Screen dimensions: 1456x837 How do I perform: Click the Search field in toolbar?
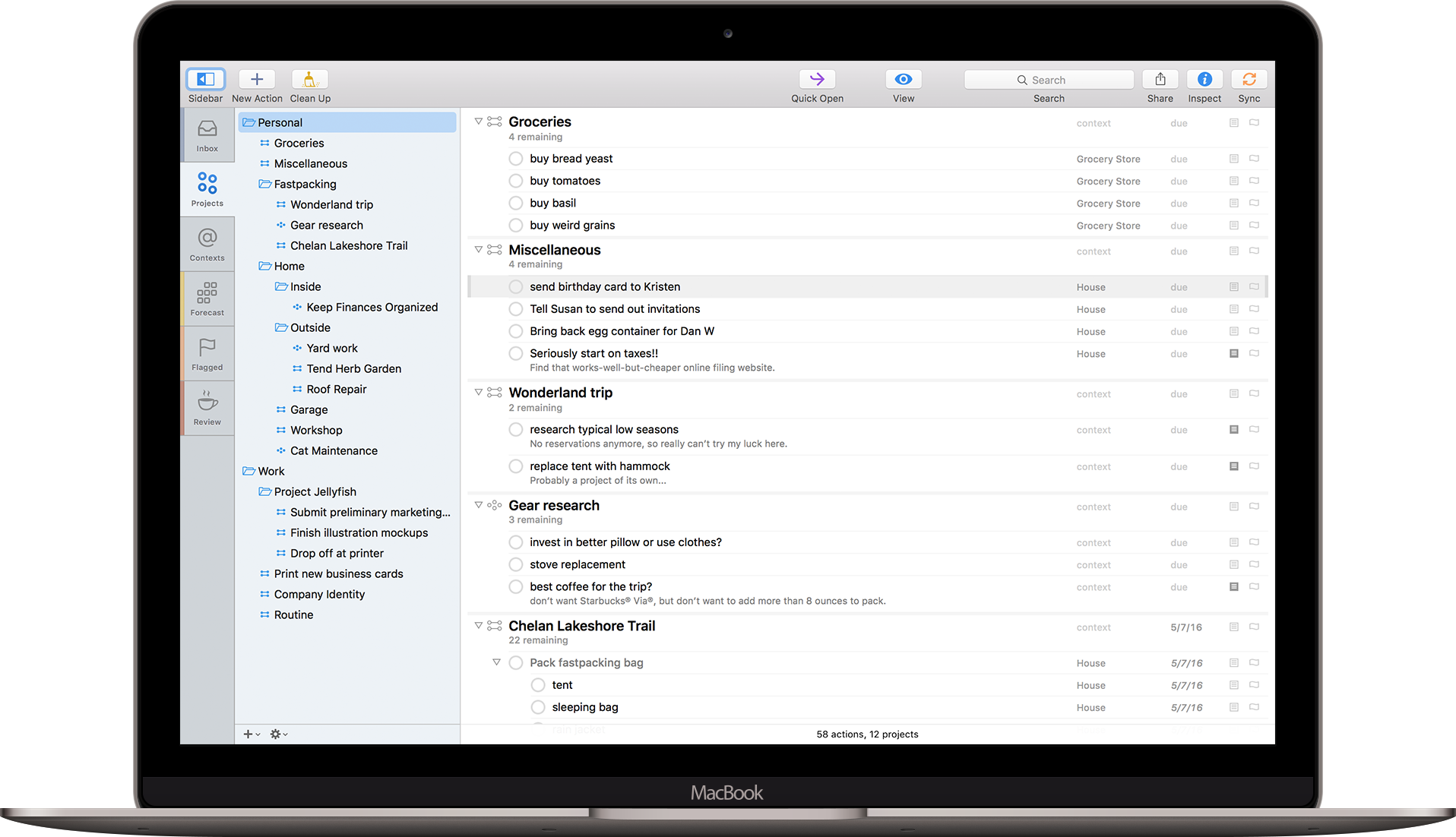(x=1049, y=80)
